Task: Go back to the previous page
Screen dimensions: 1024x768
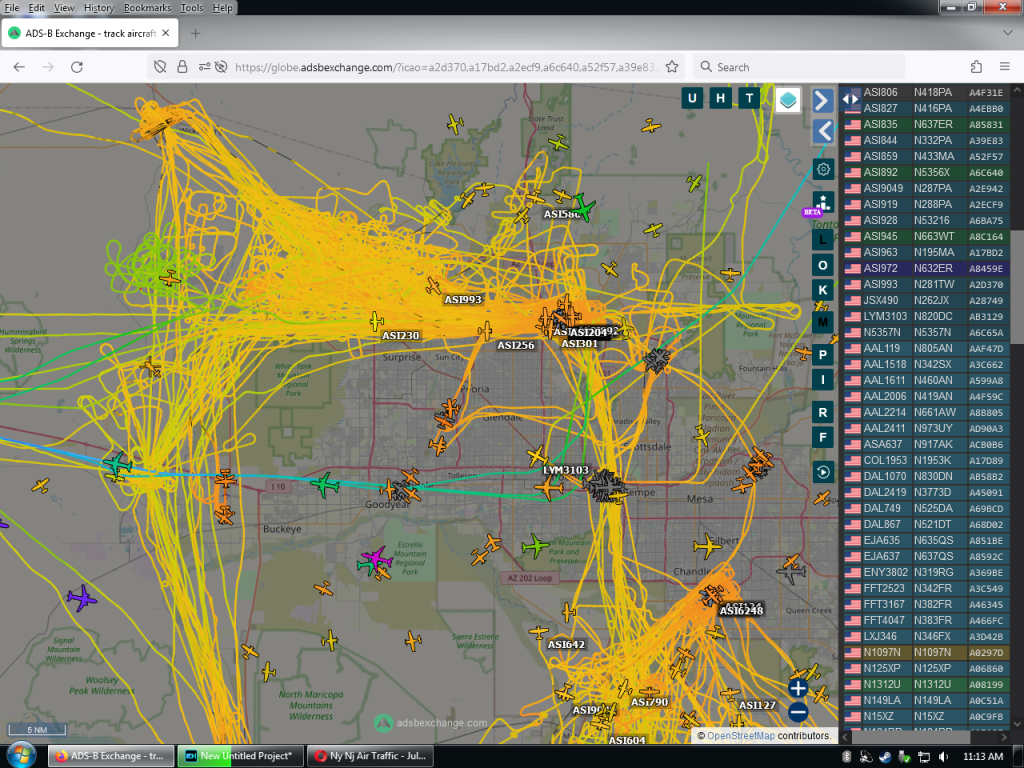Action: (19, 67)
